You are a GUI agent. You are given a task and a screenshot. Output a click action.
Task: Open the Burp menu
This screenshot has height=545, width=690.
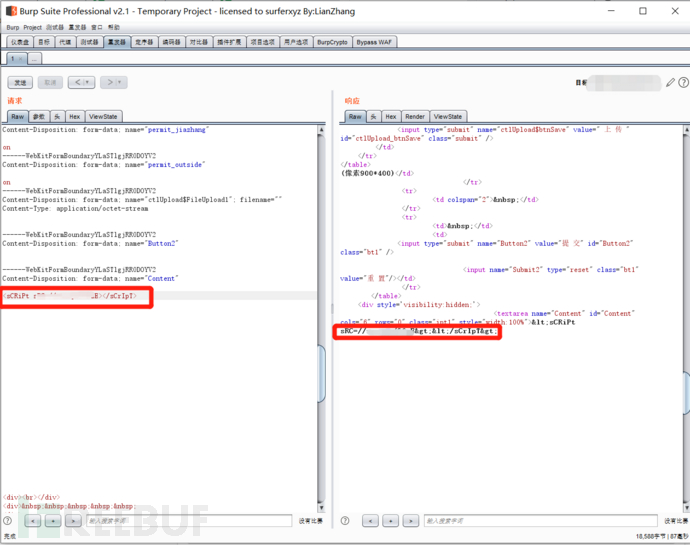pos(13,27)
